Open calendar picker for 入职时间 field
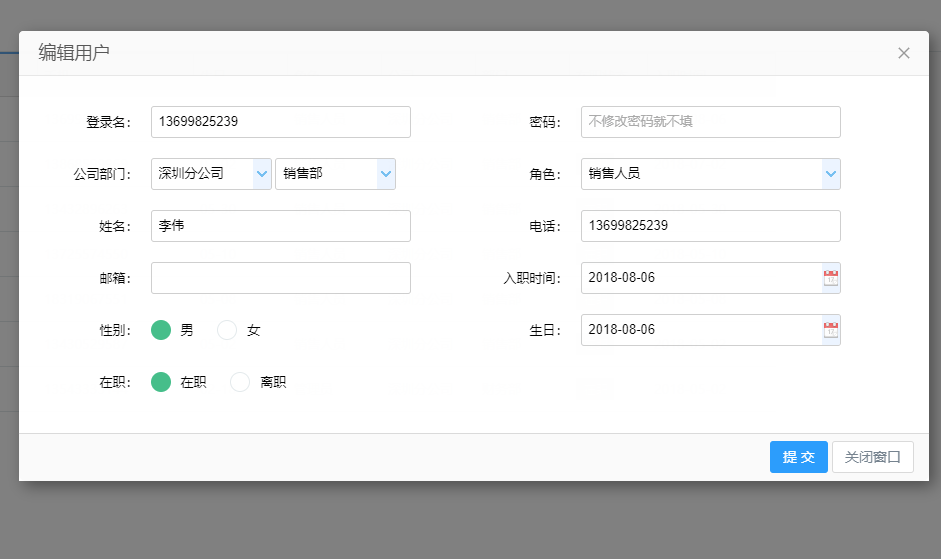The image size is (941, 559). click(830, 278)
